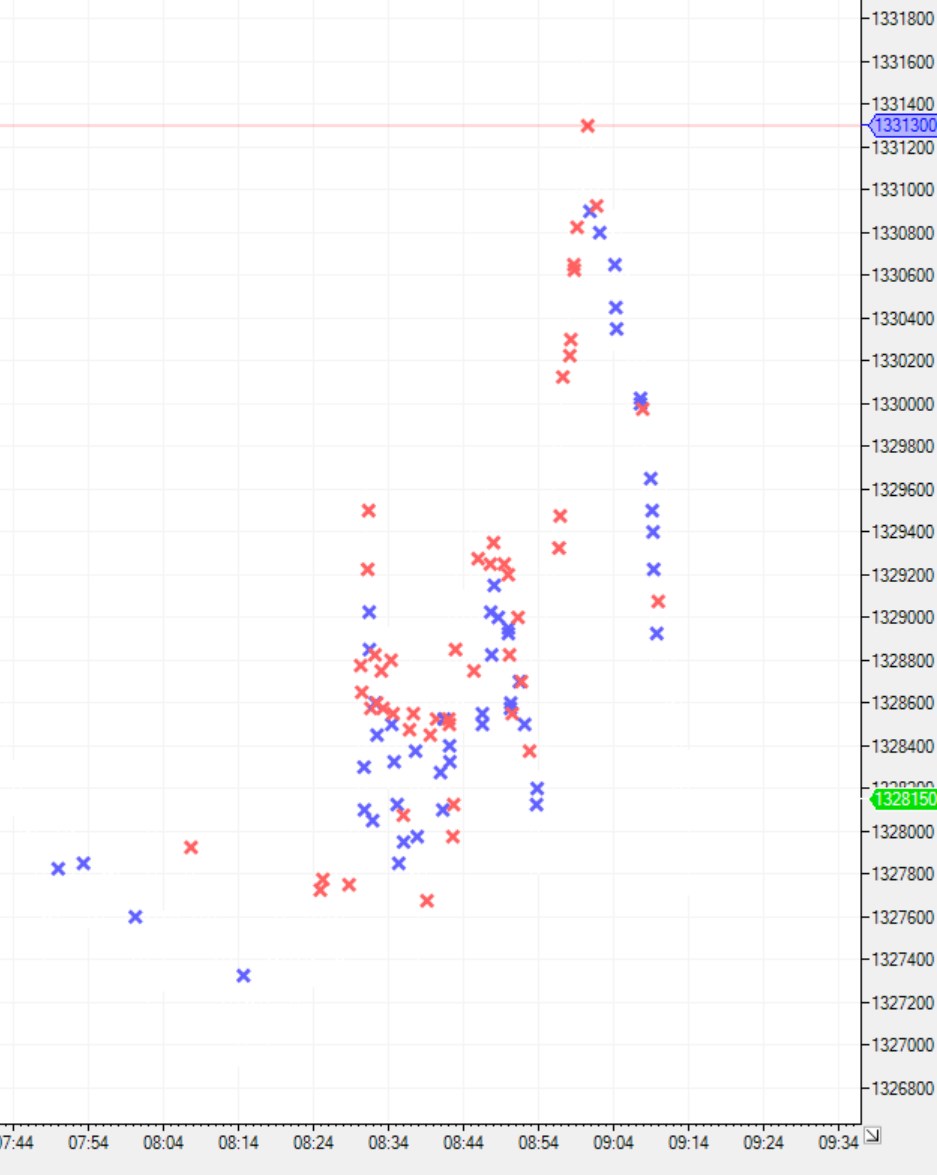Screen dimensions: 937x1175
Task: Click the 1327000 price axis label
Action: point(903,1045)
